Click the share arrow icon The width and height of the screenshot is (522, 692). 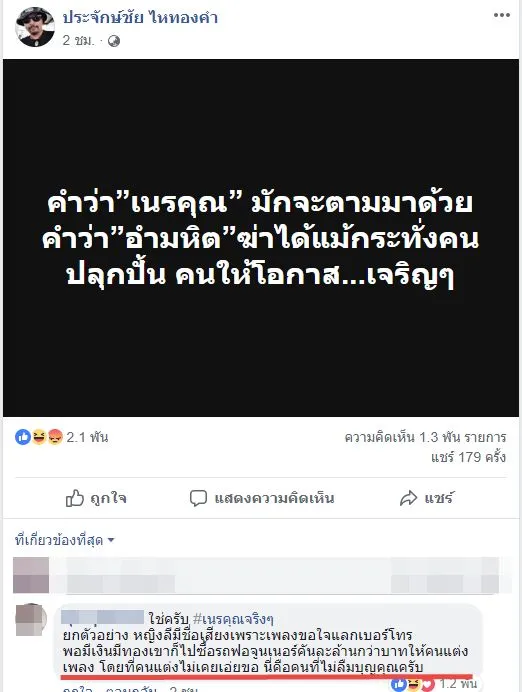pos(408,498)
